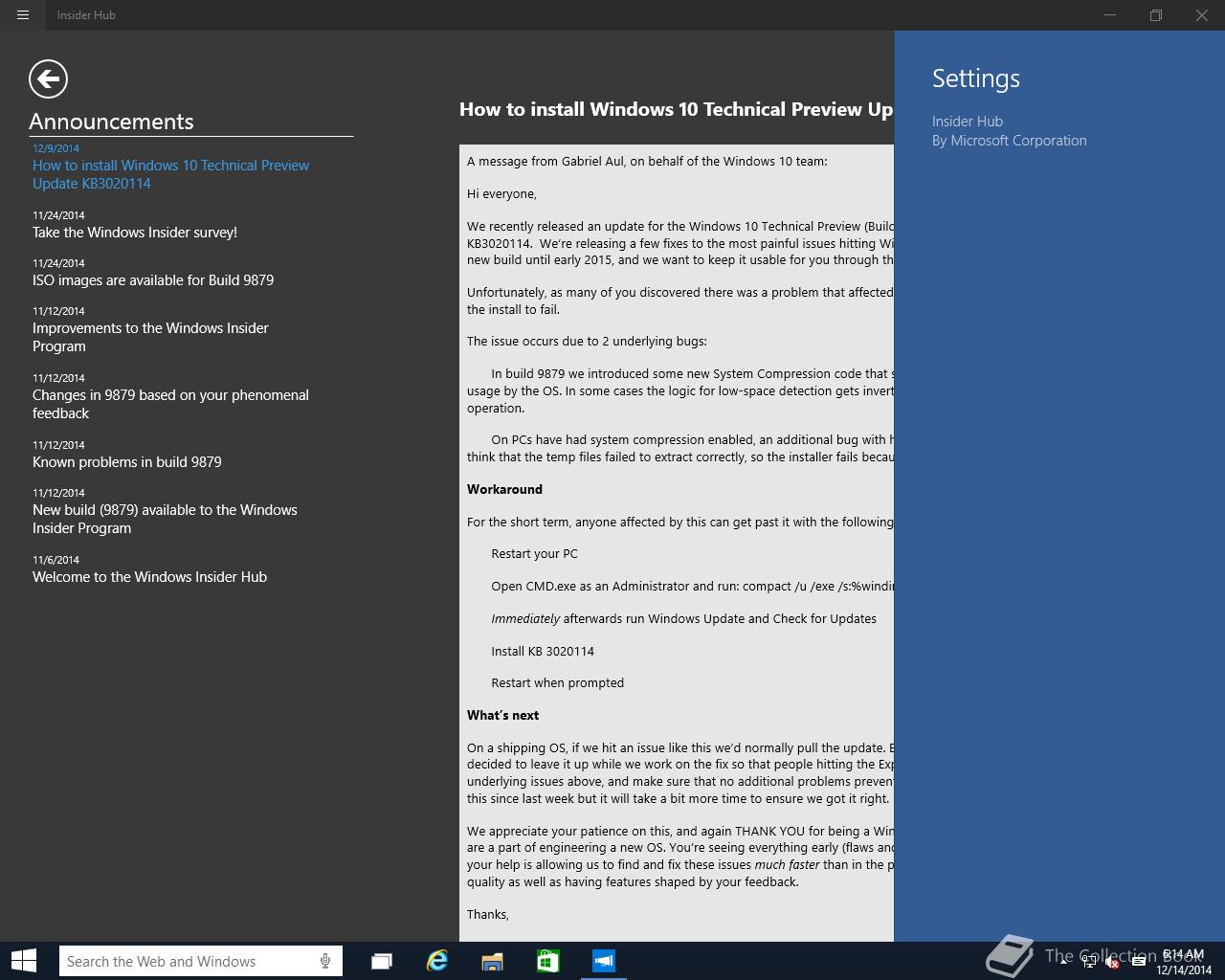The width and height of the screenshot is (1225, 980).
Task: Click the Settings pane heading
Action: (976, 78)
